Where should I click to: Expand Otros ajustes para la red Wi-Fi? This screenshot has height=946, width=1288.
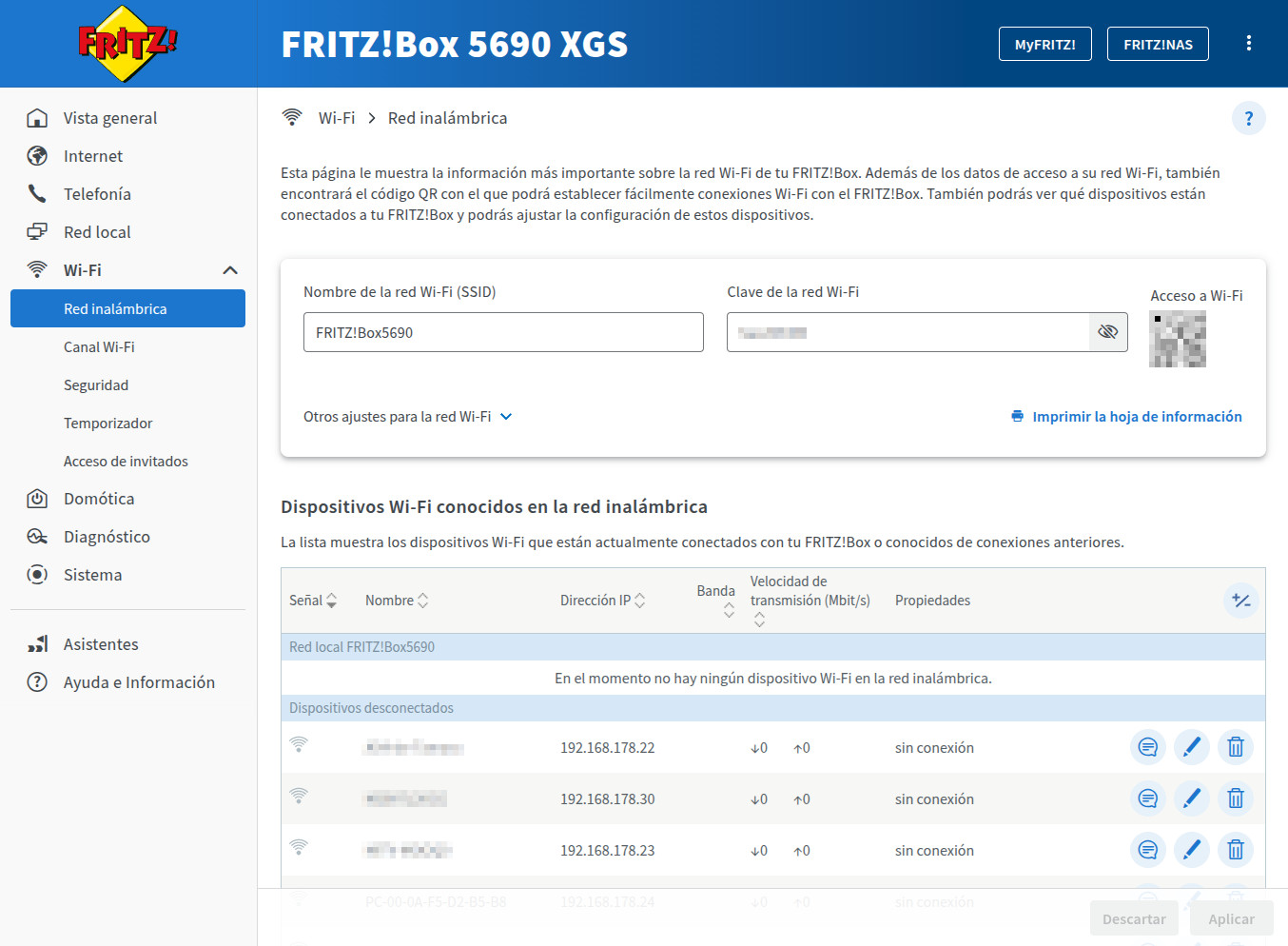click(407, 417)
